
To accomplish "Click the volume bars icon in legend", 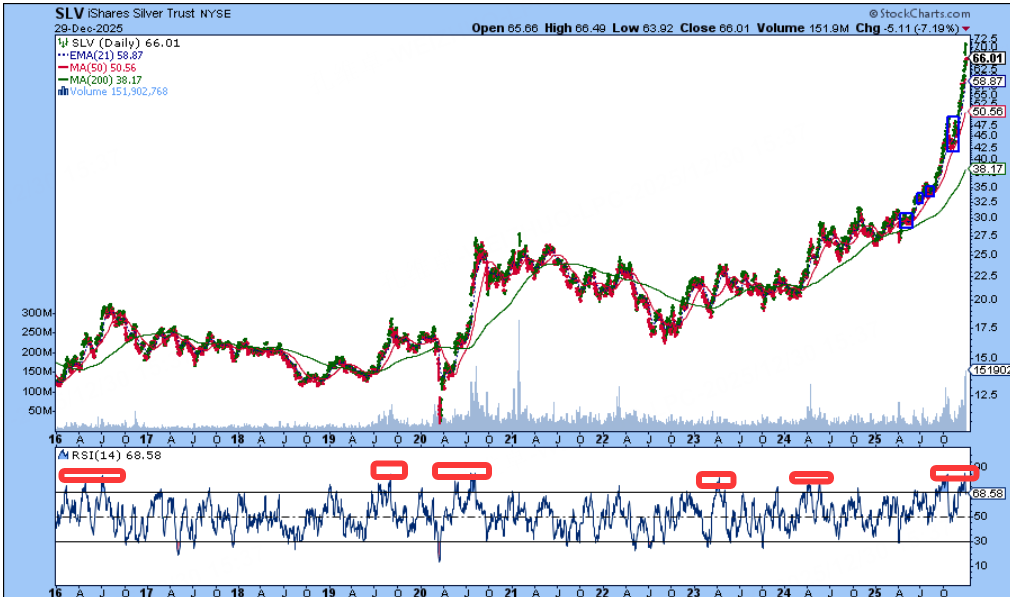I will point(63,91).
